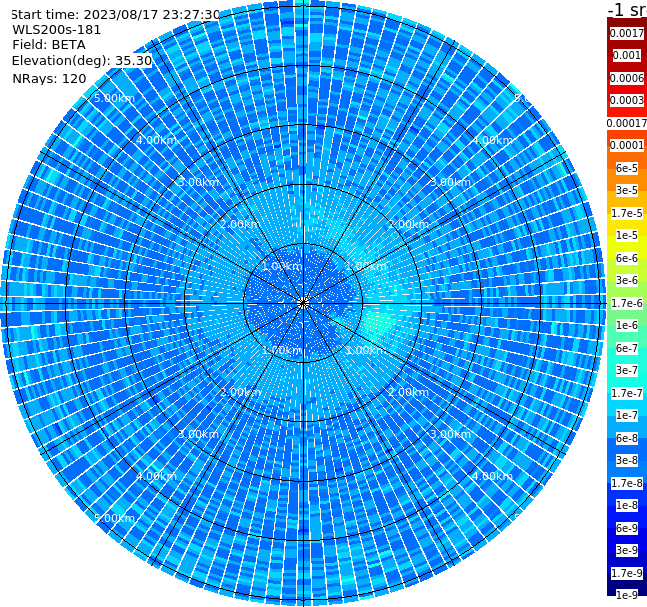
Task: Click the sr unit title above color bar
Action: click(x=627, y=9)
